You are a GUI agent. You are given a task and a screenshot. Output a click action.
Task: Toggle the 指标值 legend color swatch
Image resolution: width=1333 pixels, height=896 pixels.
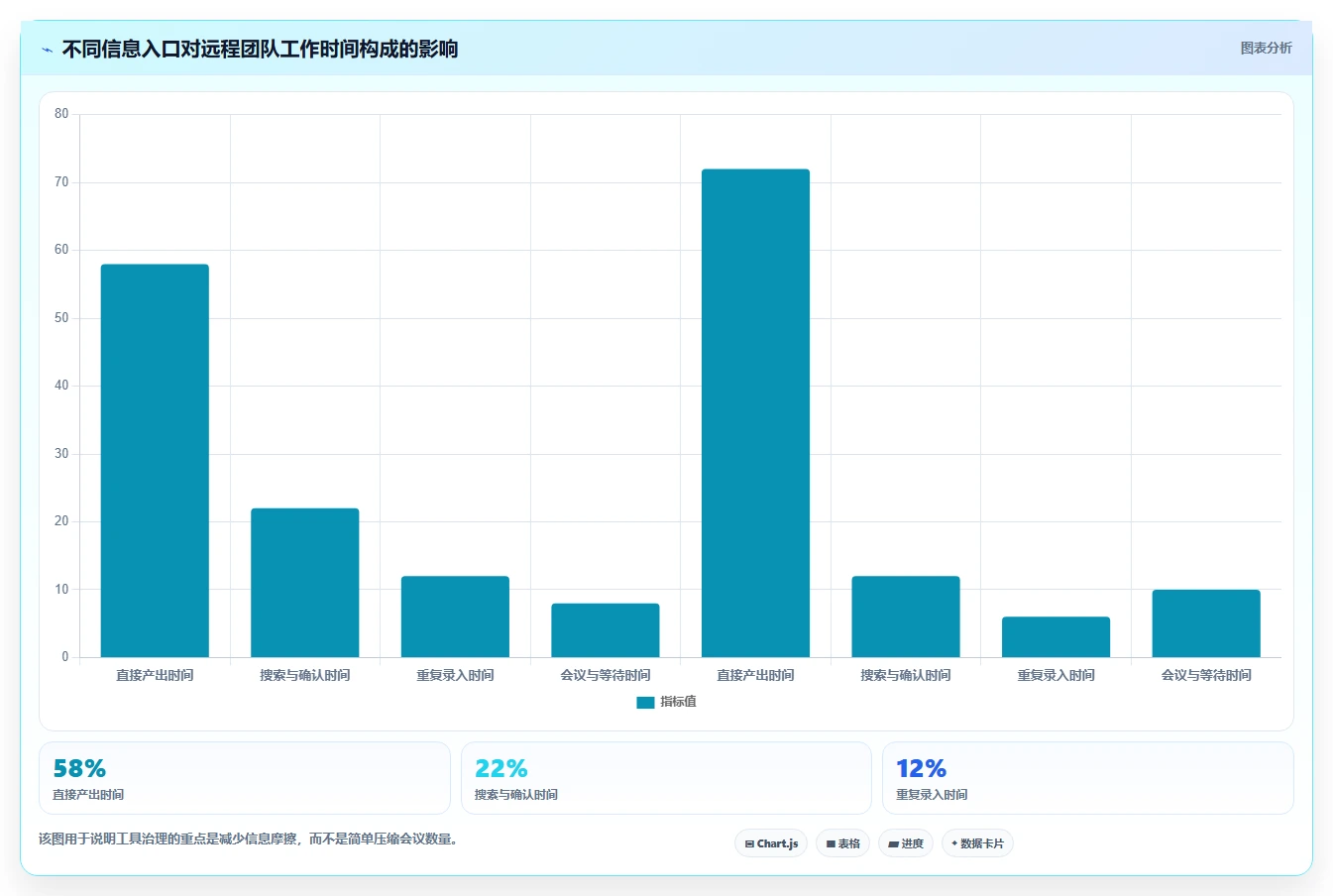(645, 702)
